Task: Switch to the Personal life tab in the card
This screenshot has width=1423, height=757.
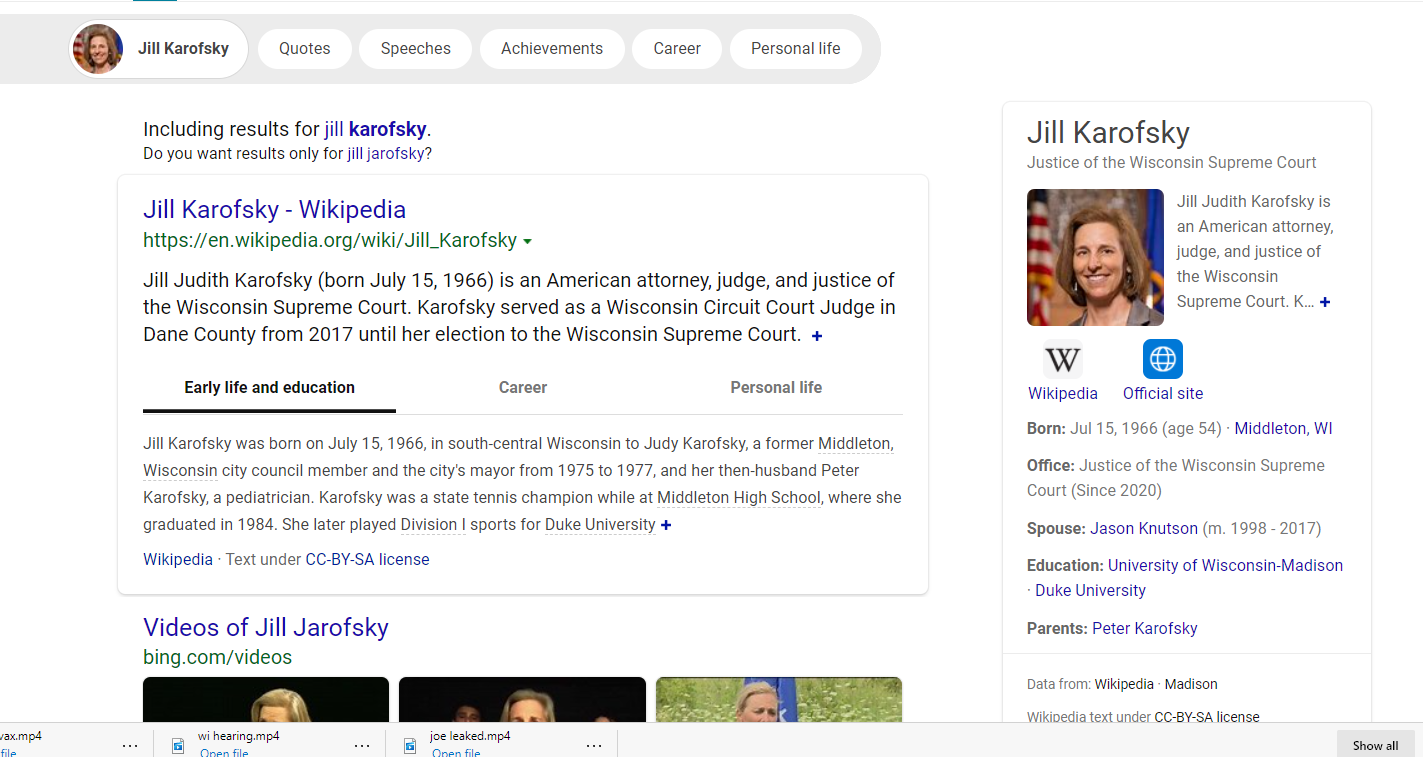Action: coord(776,388)
